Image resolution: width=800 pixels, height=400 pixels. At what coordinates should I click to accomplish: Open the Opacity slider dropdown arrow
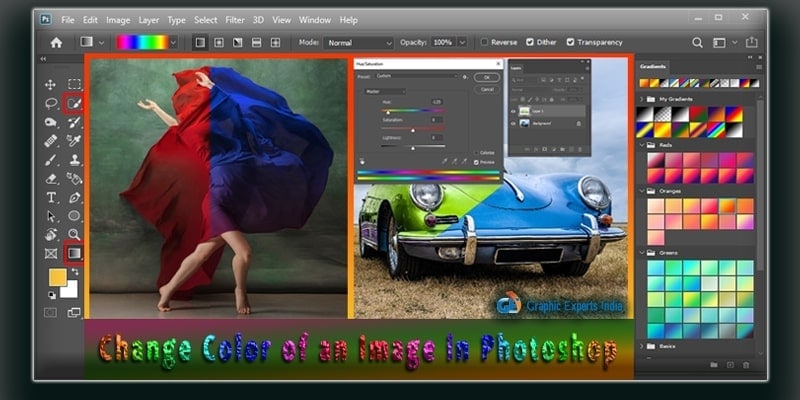pyautogui.click(x=462, y=42)
